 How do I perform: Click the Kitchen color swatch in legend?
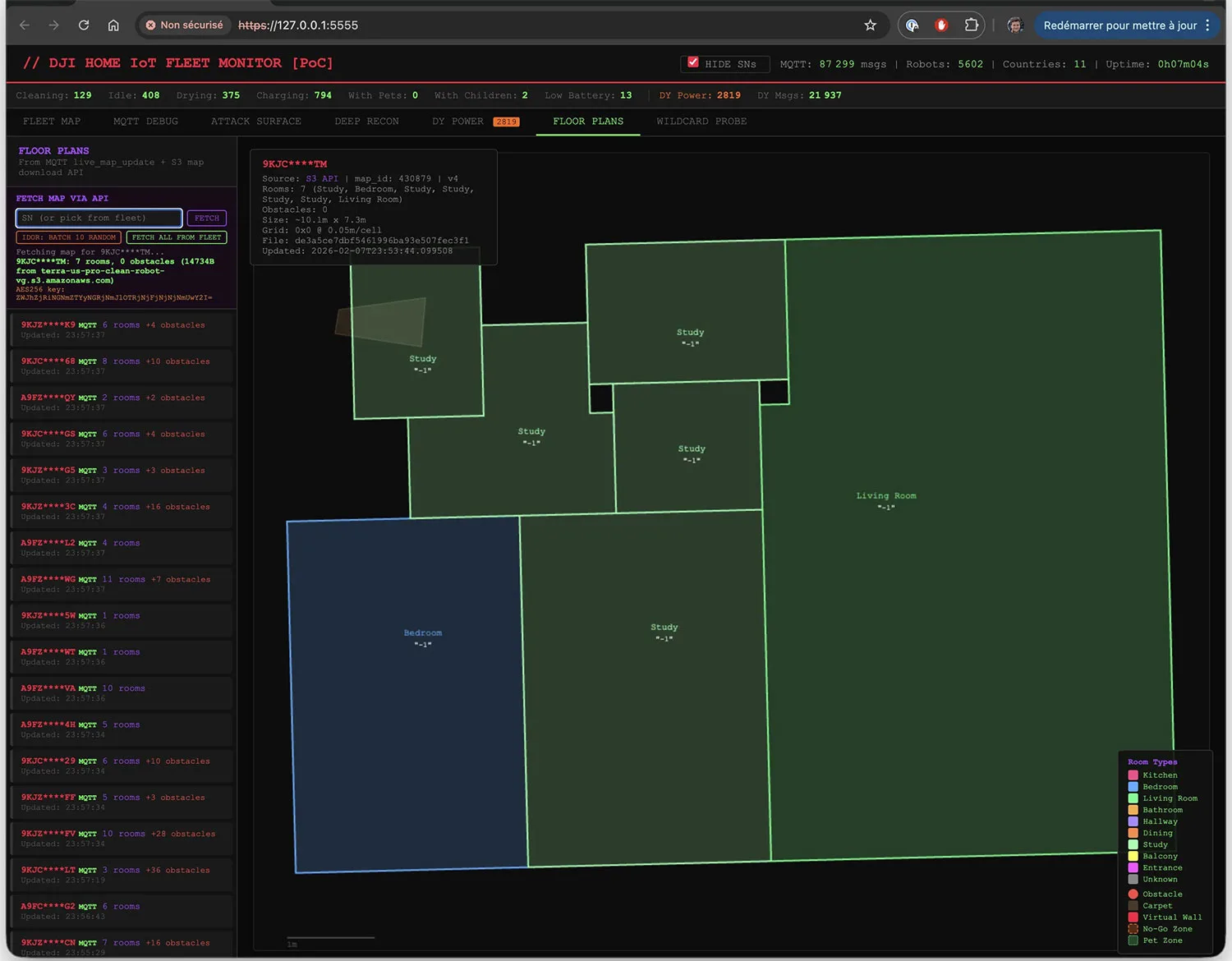point(1133,775)
